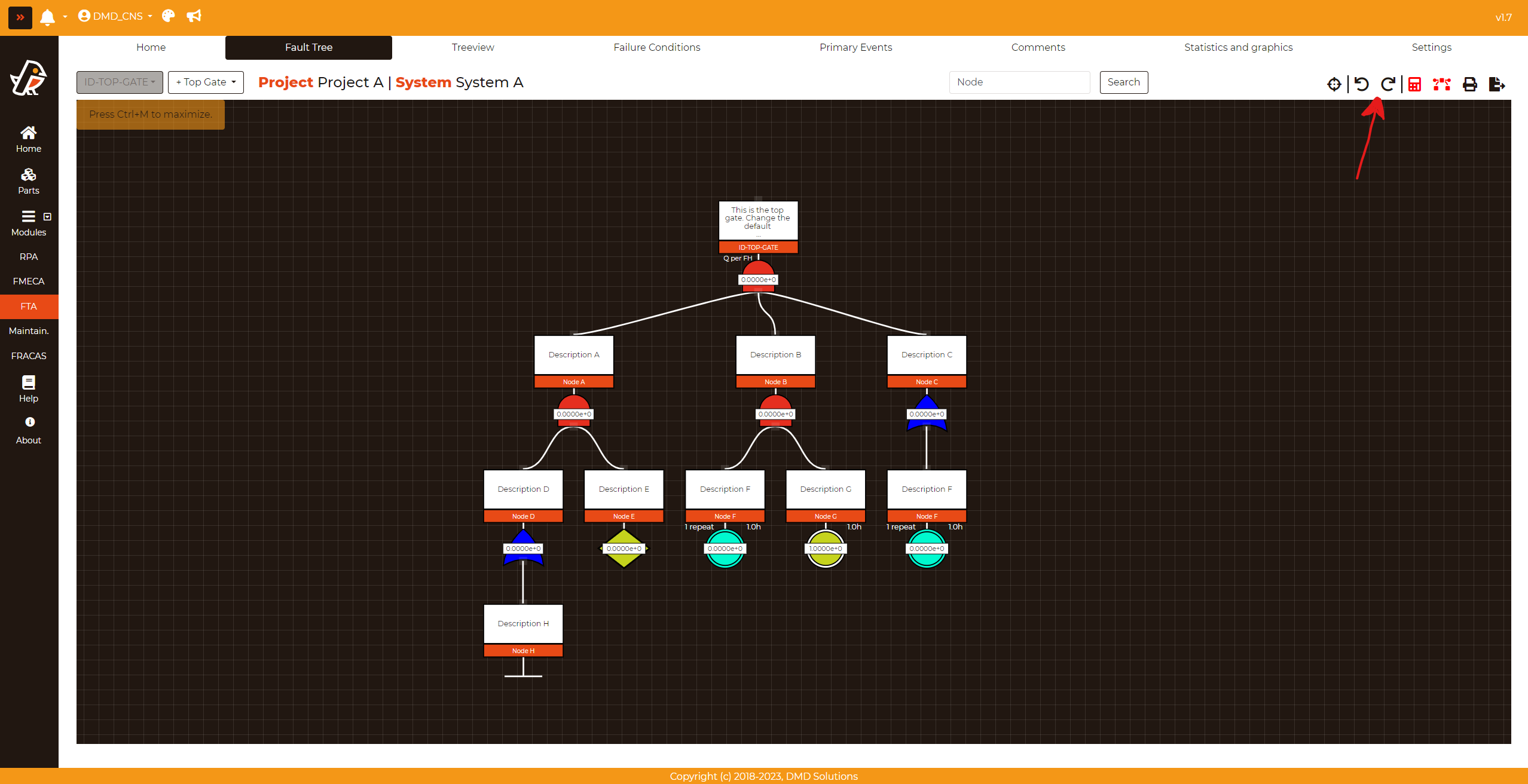Toggle the Modules expand box
1528x784 pixels.
click(x=47, y=217)
